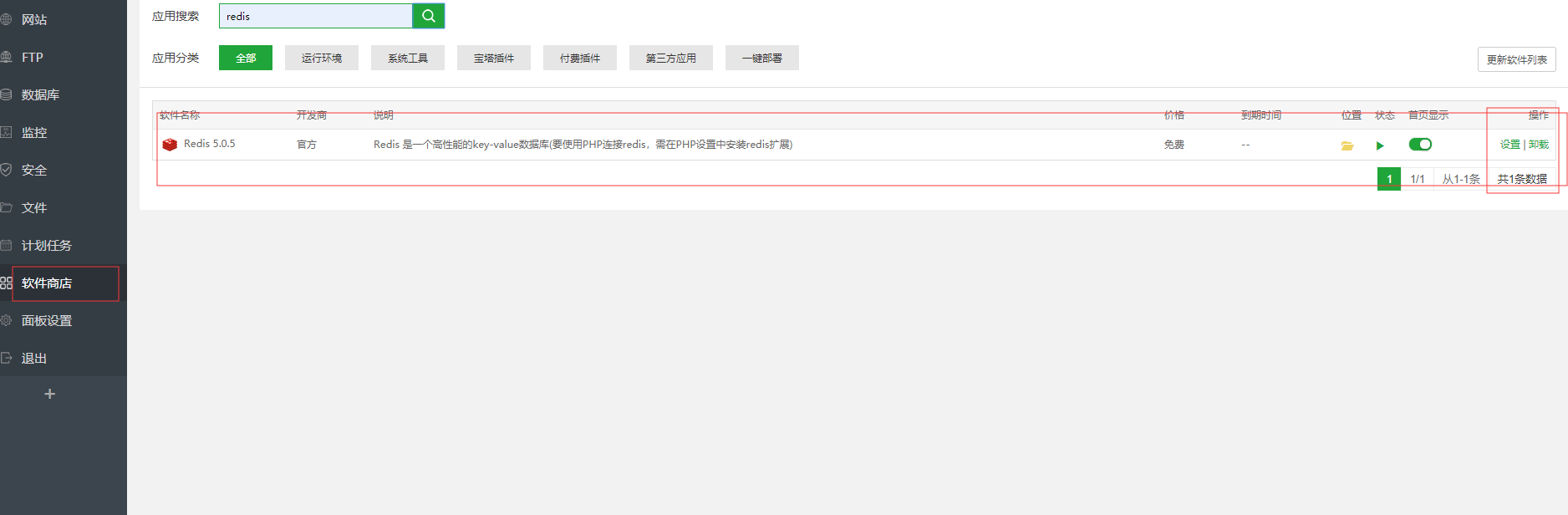Click the 网站 globe icon
The image size is (1568, 515).
click(6, 19)
